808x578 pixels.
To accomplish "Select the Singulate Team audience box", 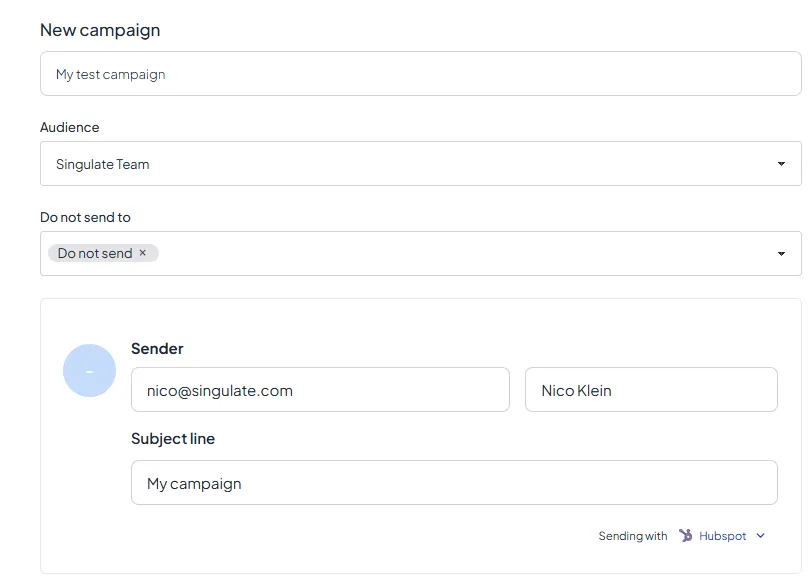I will coord(420,164).
